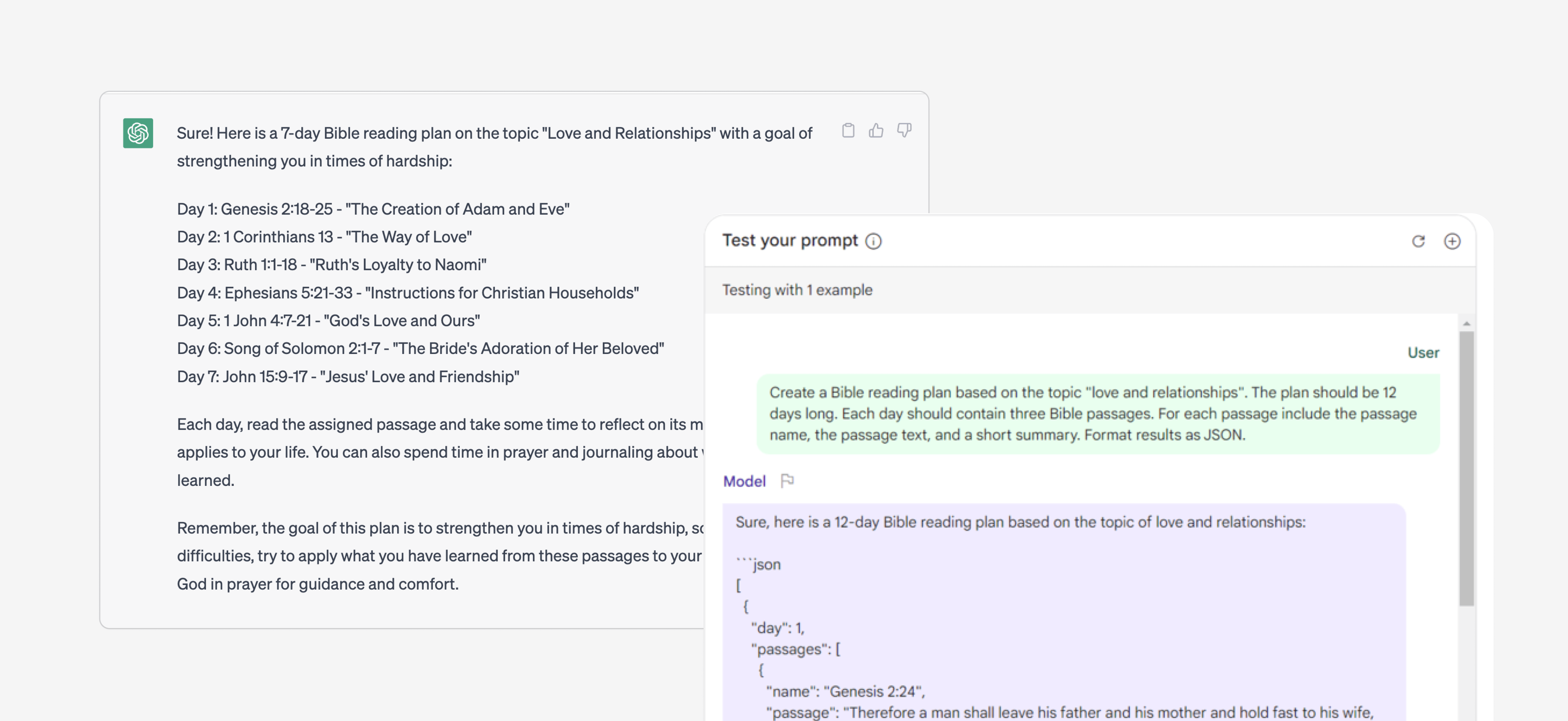Click the purple model response bubble

coord(1064,612)
